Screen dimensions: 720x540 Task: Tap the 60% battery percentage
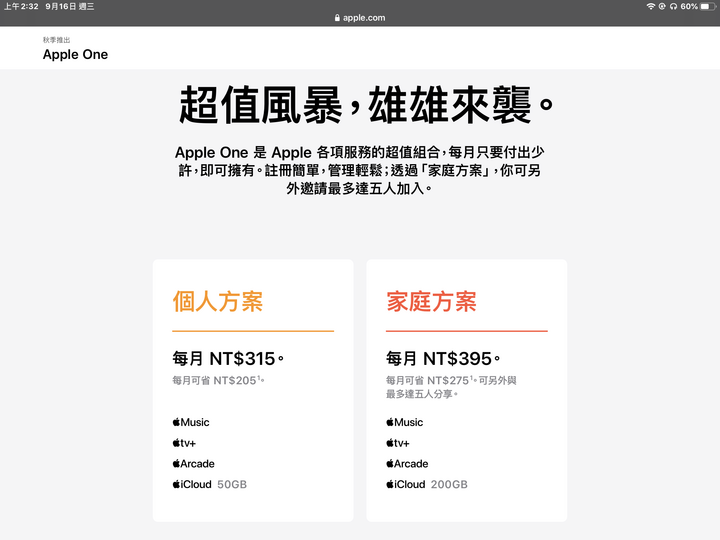[689, 6]
